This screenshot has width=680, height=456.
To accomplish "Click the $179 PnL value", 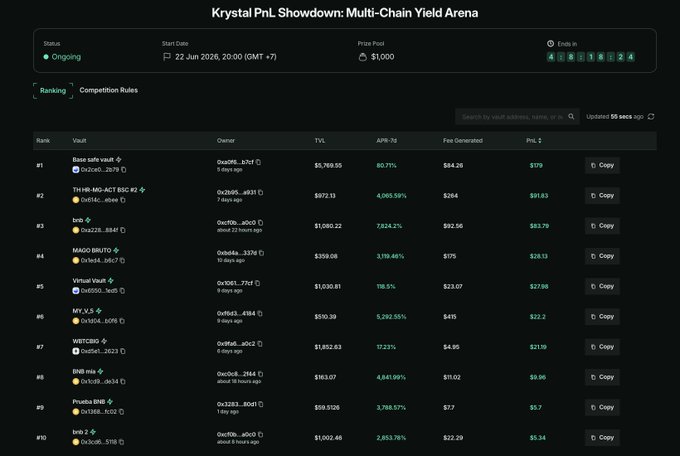I will (x=536, y=165).
